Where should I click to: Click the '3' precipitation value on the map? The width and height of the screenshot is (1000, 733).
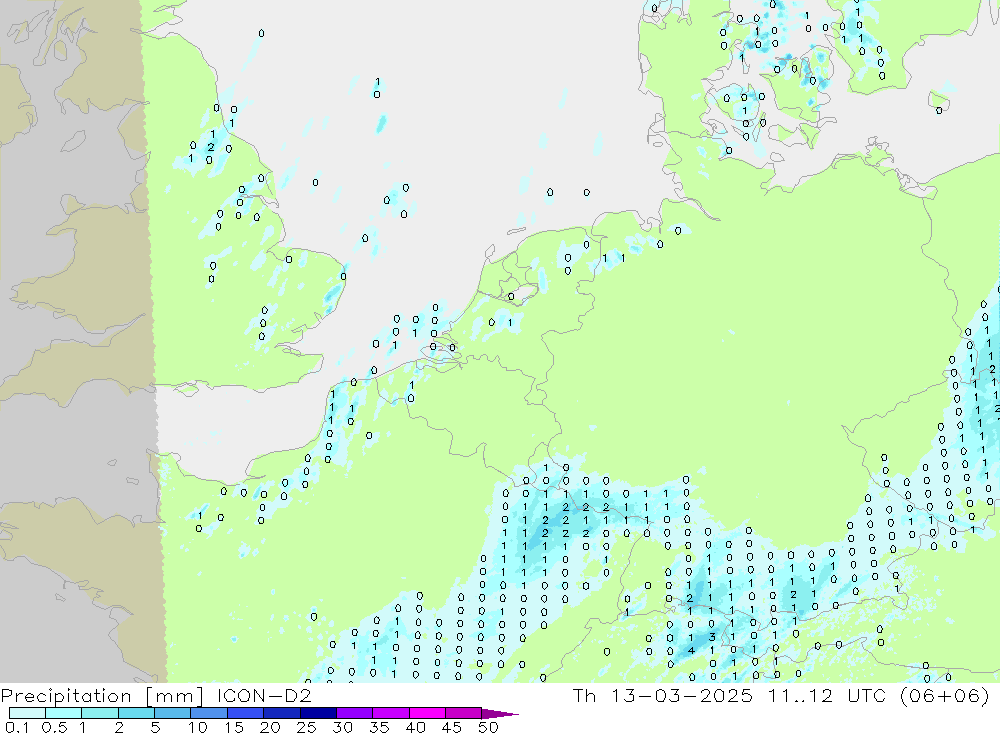coord(712,637)
